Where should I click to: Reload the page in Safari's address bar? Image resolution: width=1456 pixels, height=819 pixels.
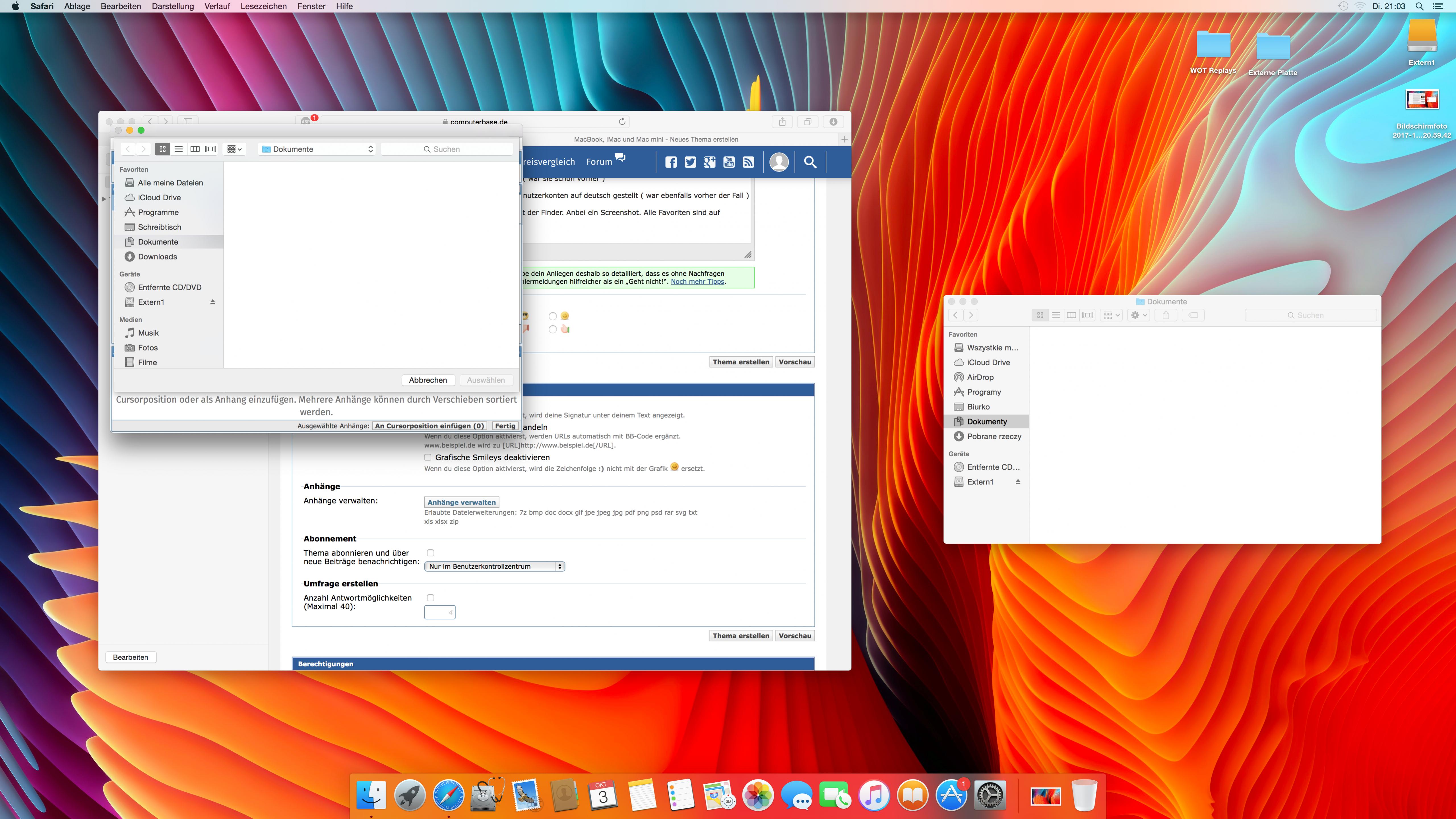[x=622, y=121]
